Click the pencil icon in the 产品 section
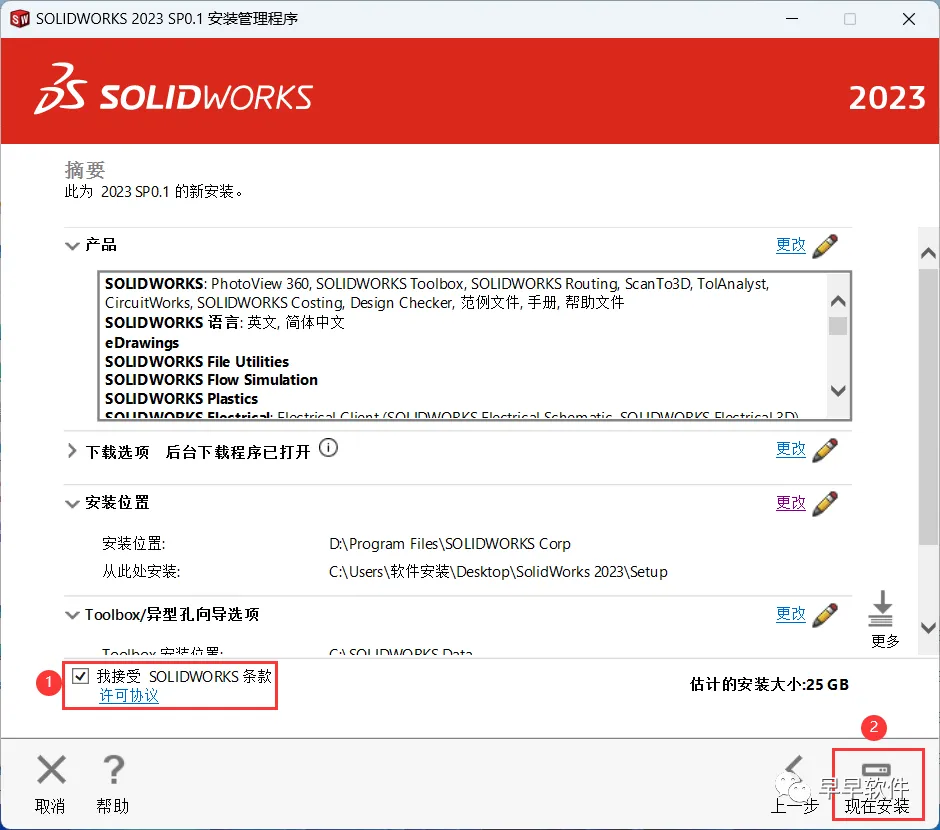The image size is (940, 830). (825, 246)
